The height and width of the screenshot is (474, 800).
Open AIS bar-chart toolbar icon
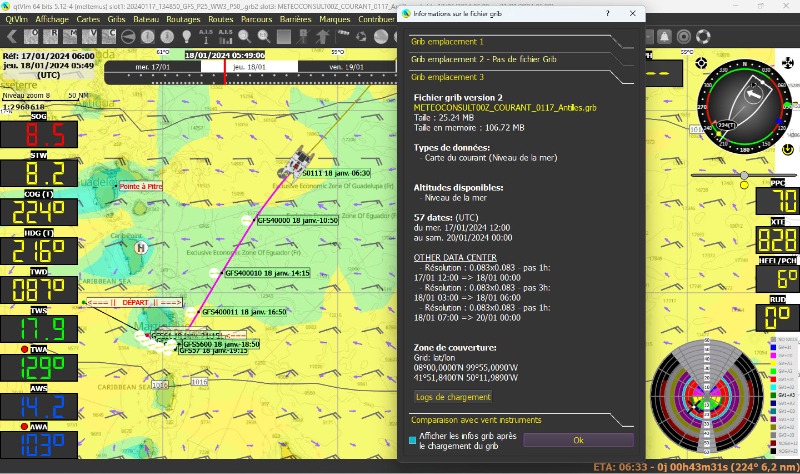[226, 36]
